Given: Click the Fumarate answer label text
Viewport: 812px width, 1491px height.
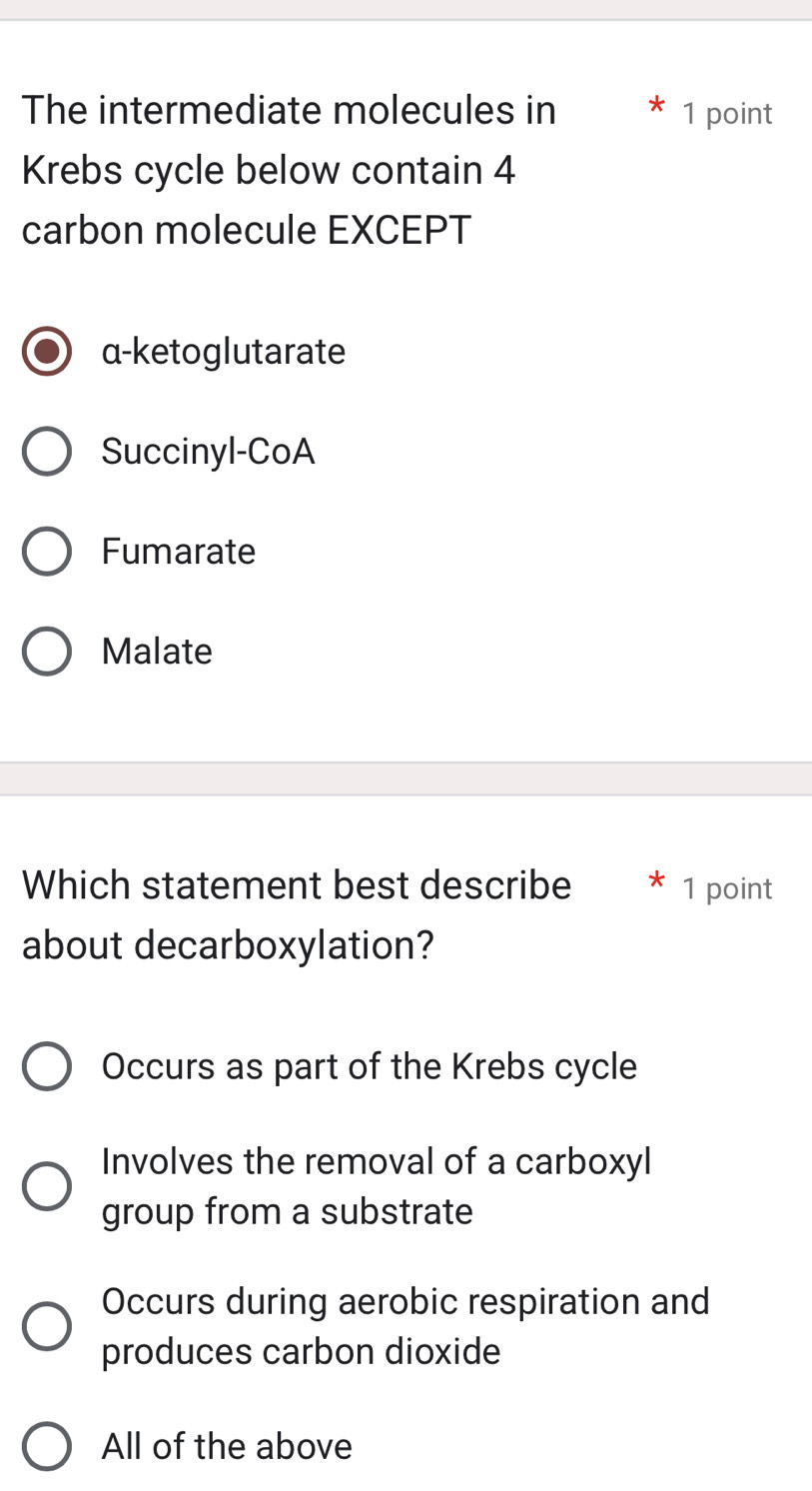Looking at the screenshot, I should pyautogui.click(x=179, y=552).
